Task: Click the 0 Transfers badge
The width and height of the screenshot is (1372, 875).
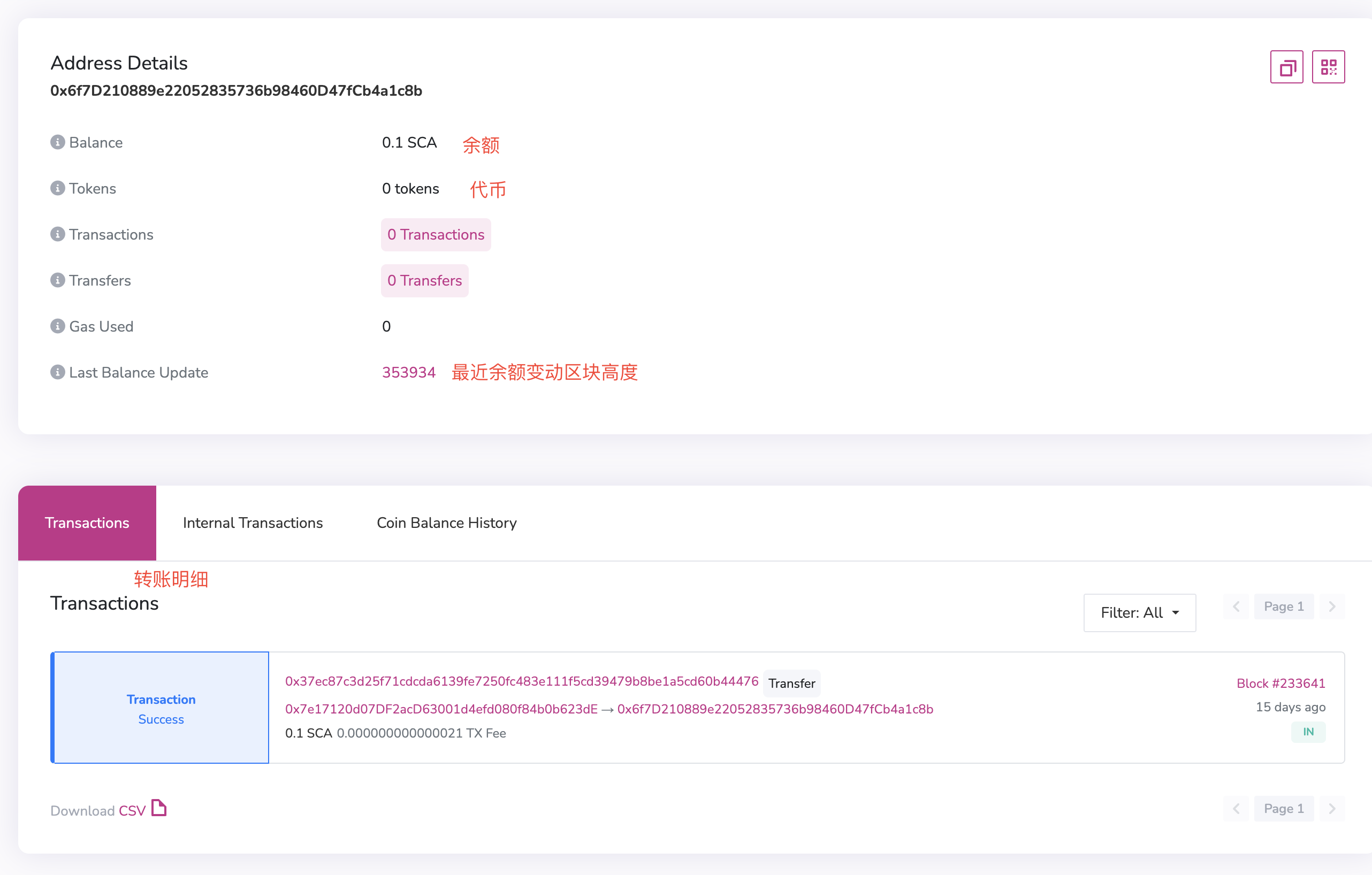Action: pos(424,280)
